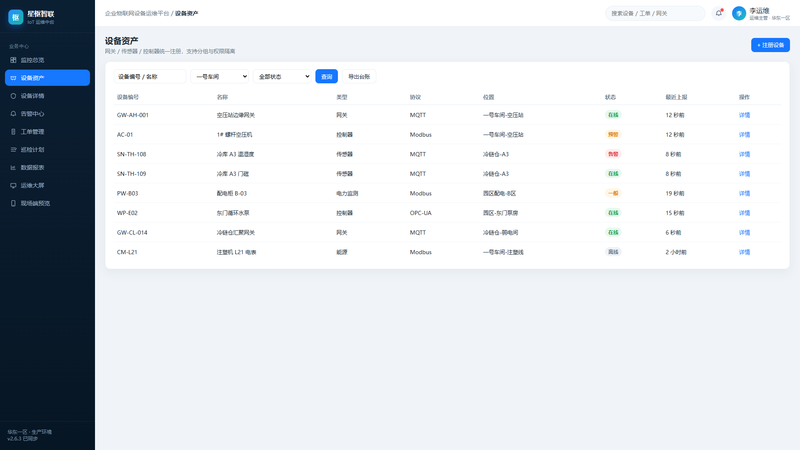Click the 状态 column header

[610, 97]
